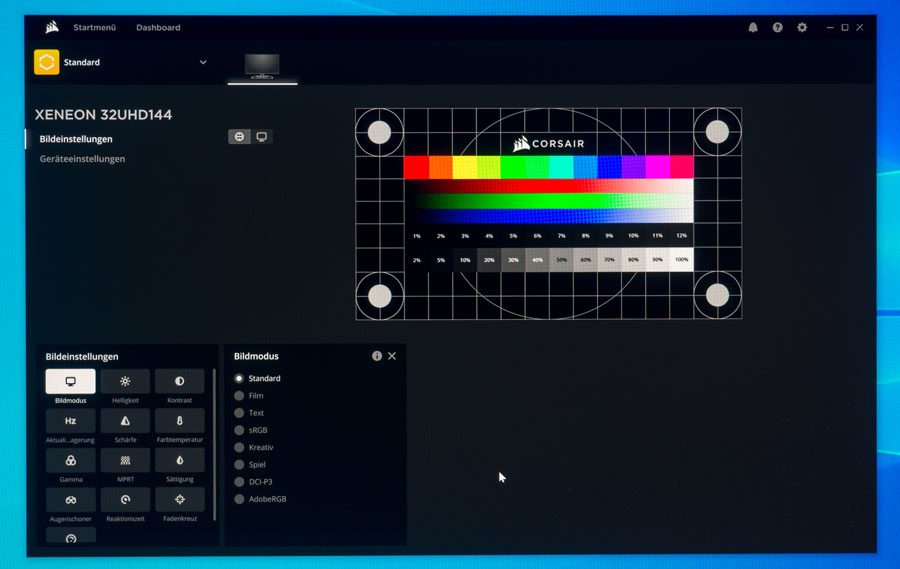Select Geräteeinstellungen in the sidebar
Screen dimensions: 900x569
pyautogui.click(x=82, y=159)
